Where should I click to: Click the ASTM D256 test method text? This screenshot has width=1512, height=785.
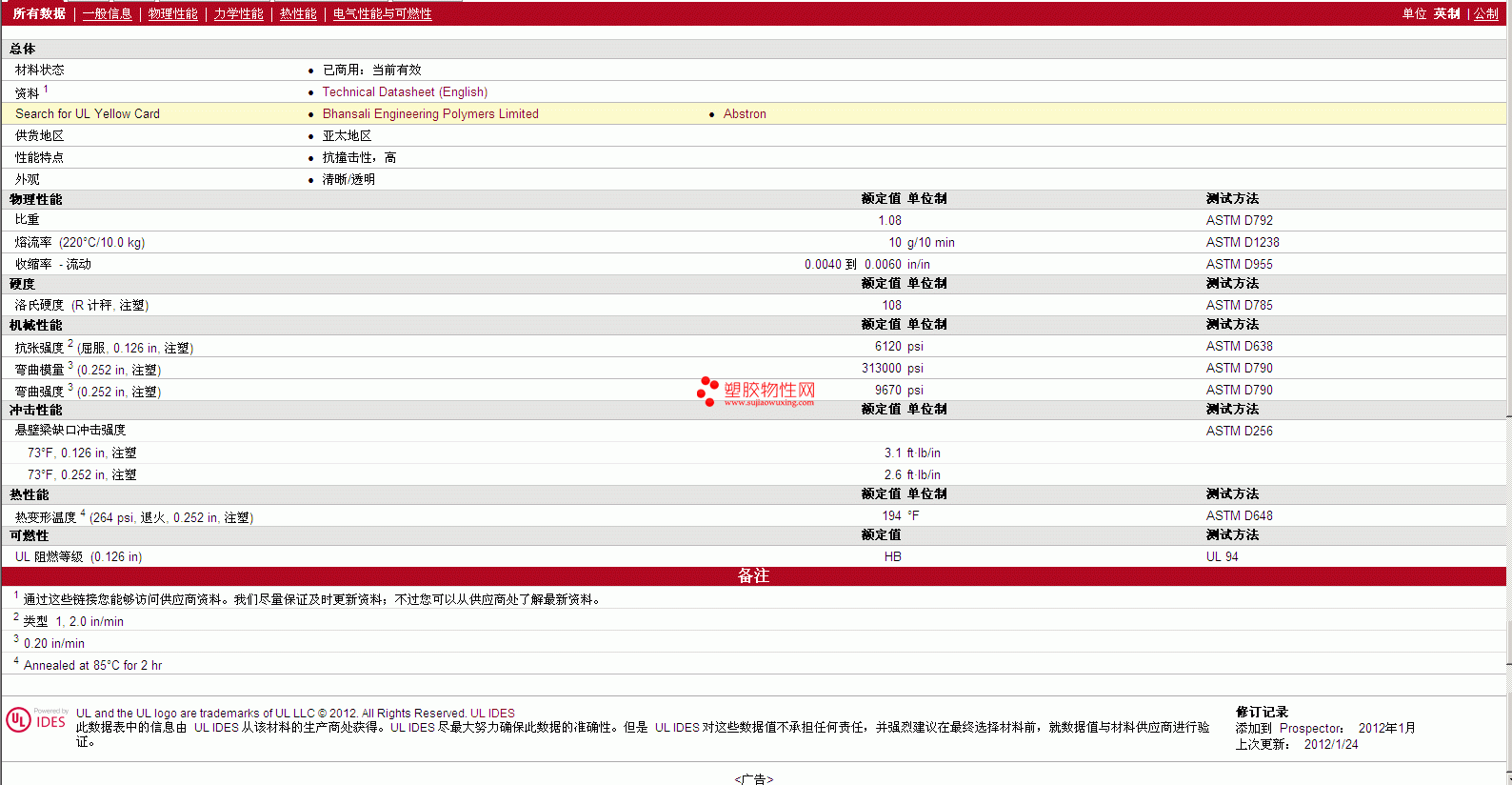[x=1239, y=432]
